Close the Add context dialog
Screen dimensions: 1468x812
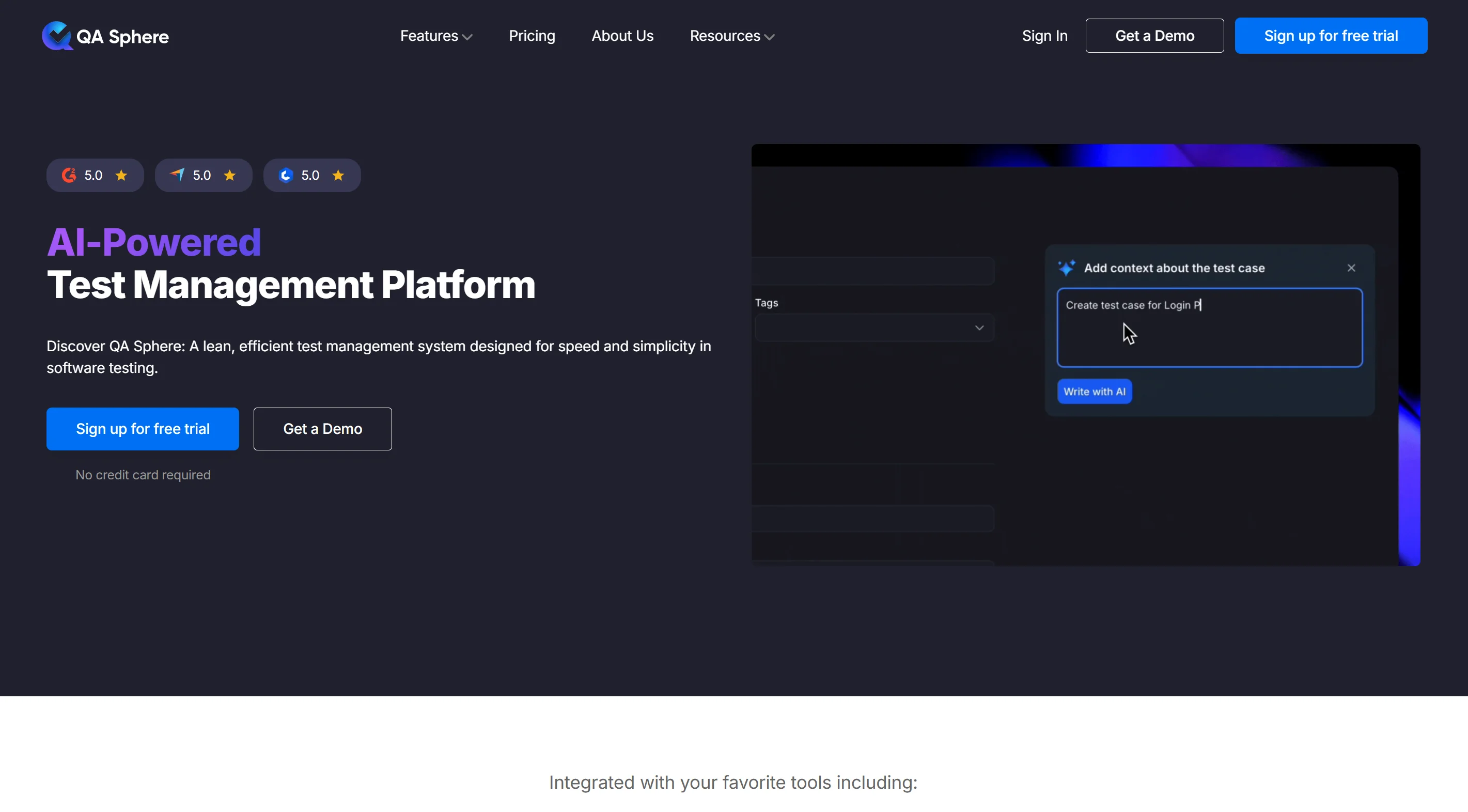click(1351, 268)
